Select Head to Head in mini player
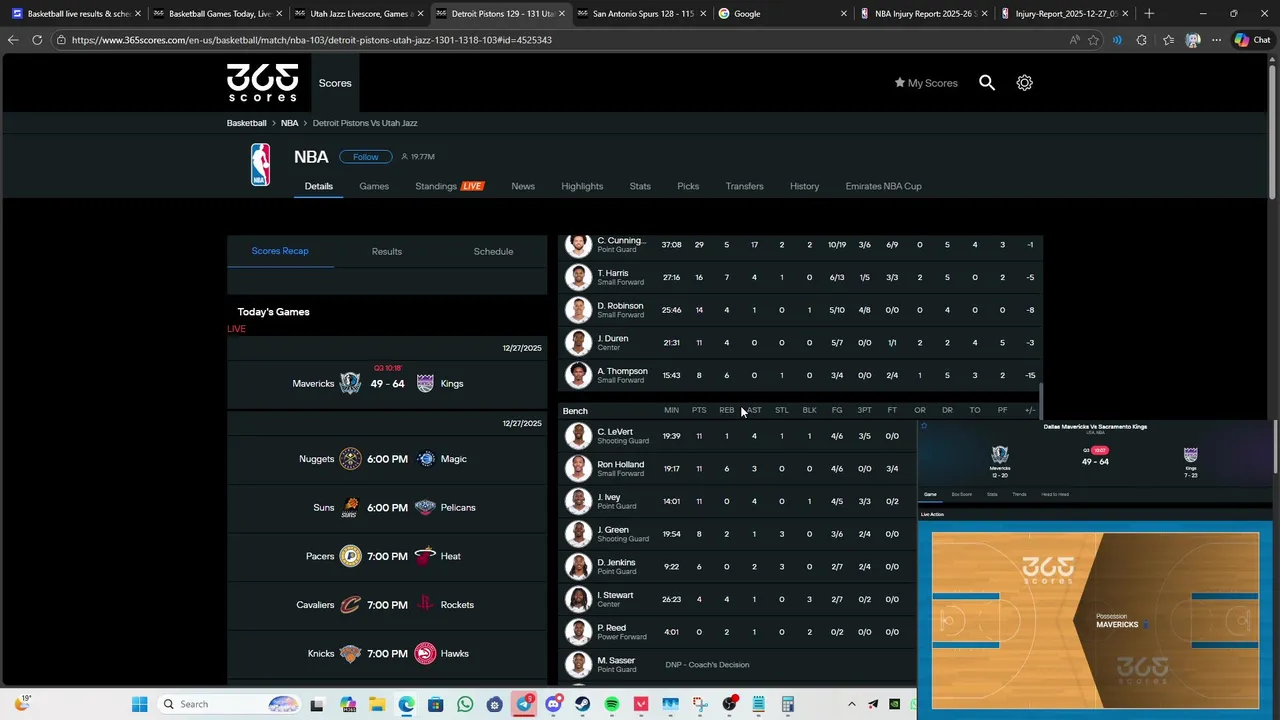The width and height of the screenshot is (1280, 720). 1055,494
